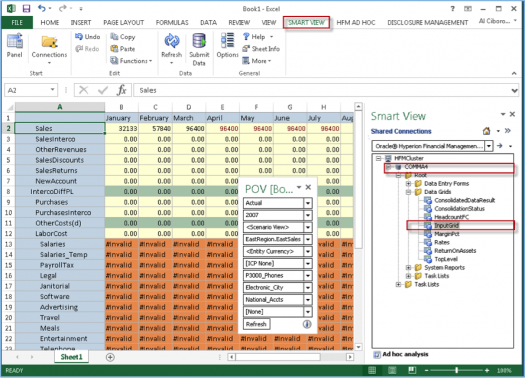
Task: Switch to Page Layout view in status bar
Action: 392,370
